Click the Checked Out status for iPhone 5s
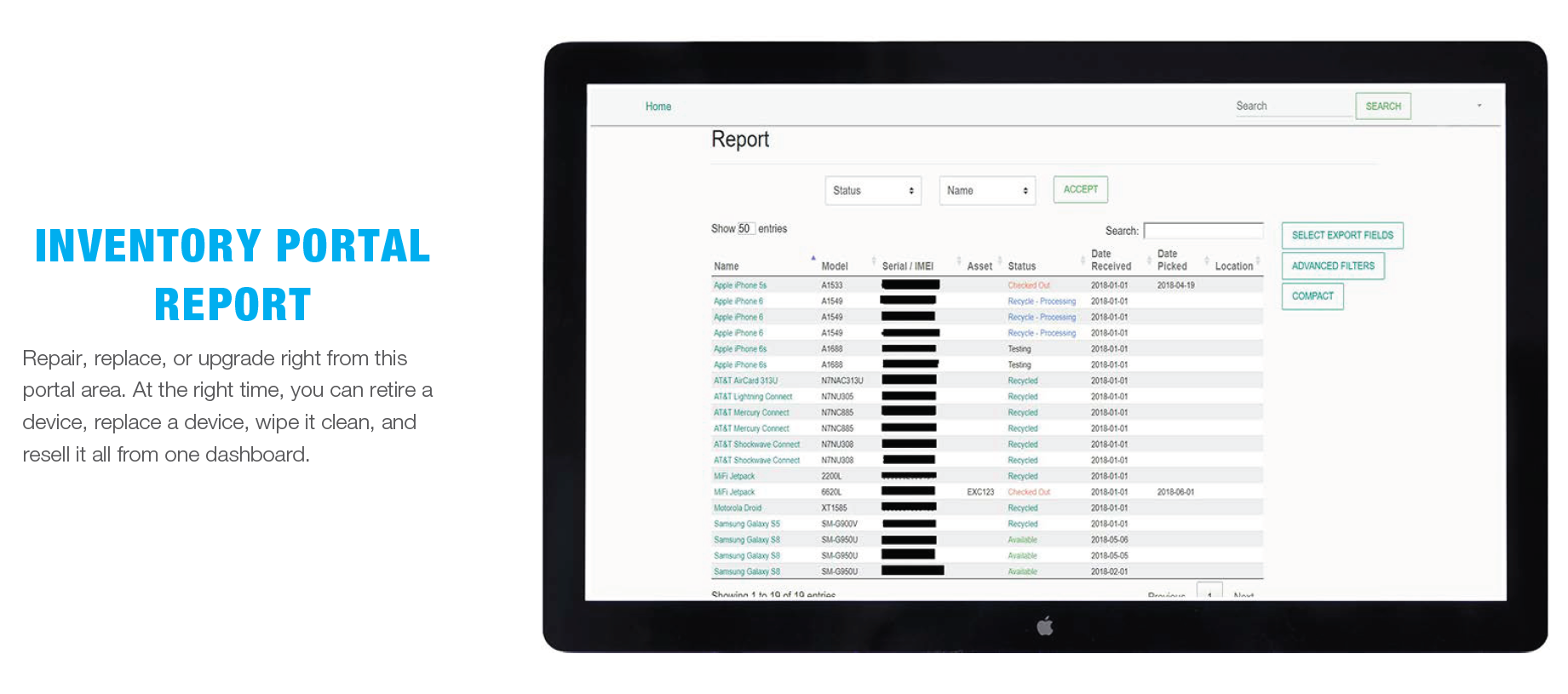The image size is (1568, 694). pos(1029,285)
